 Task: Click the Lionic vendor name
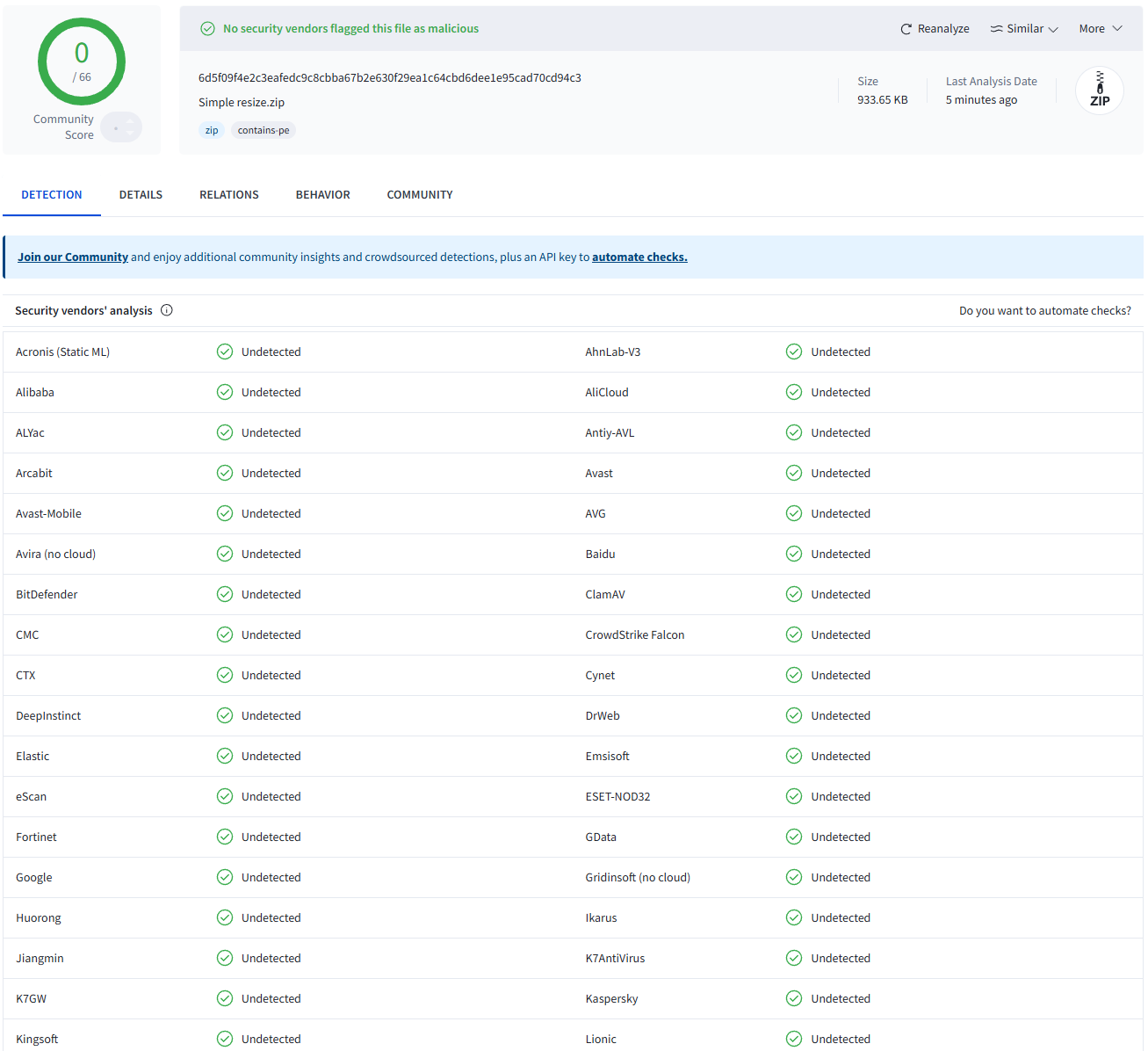[x=601, y=1040]
